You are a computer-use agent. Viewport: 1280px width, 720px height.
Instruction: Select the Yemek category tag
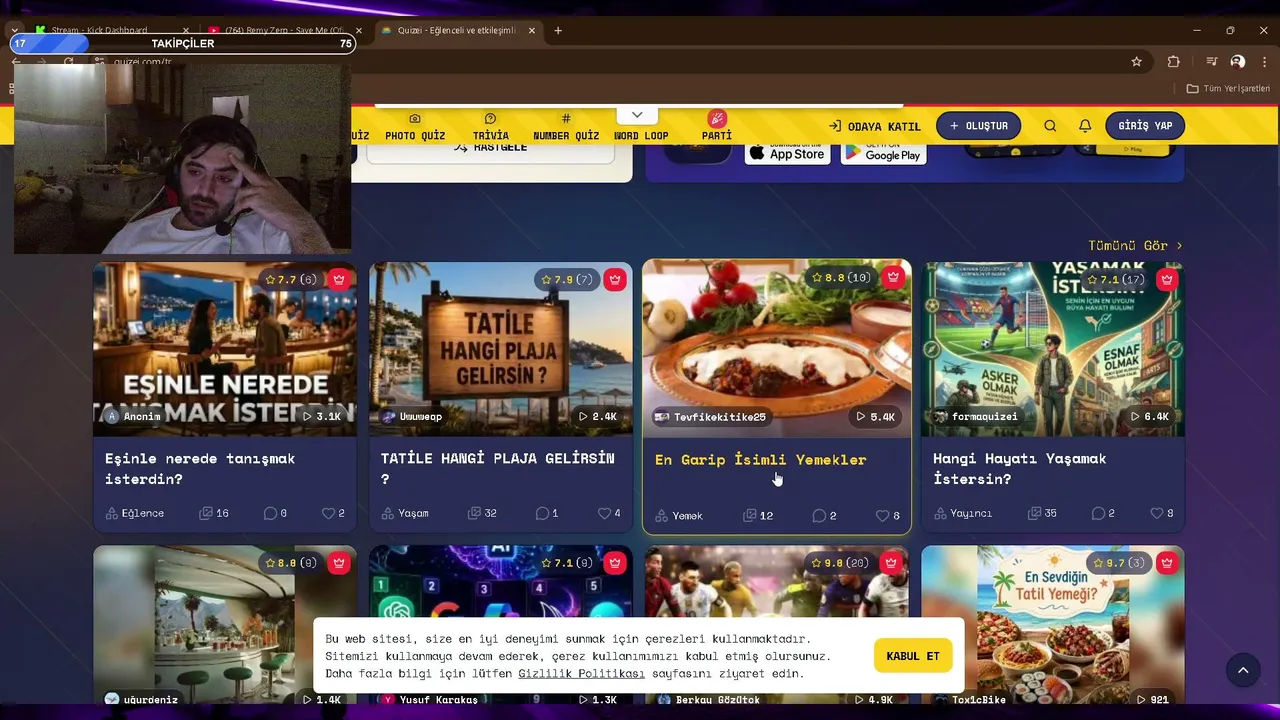coord(679,516)
